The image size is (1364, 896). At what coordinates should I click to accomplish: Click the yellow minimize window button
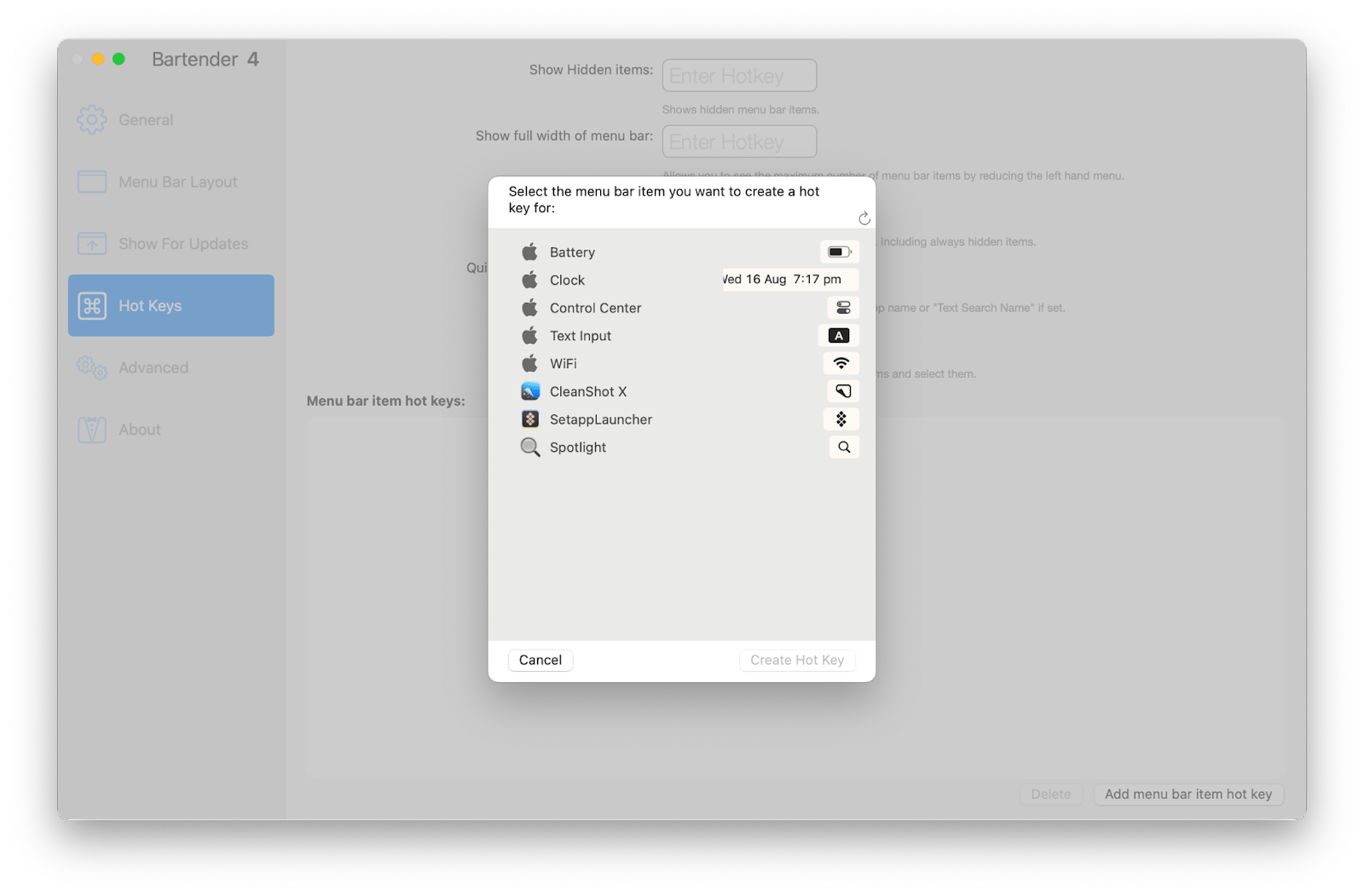[98, 59]
